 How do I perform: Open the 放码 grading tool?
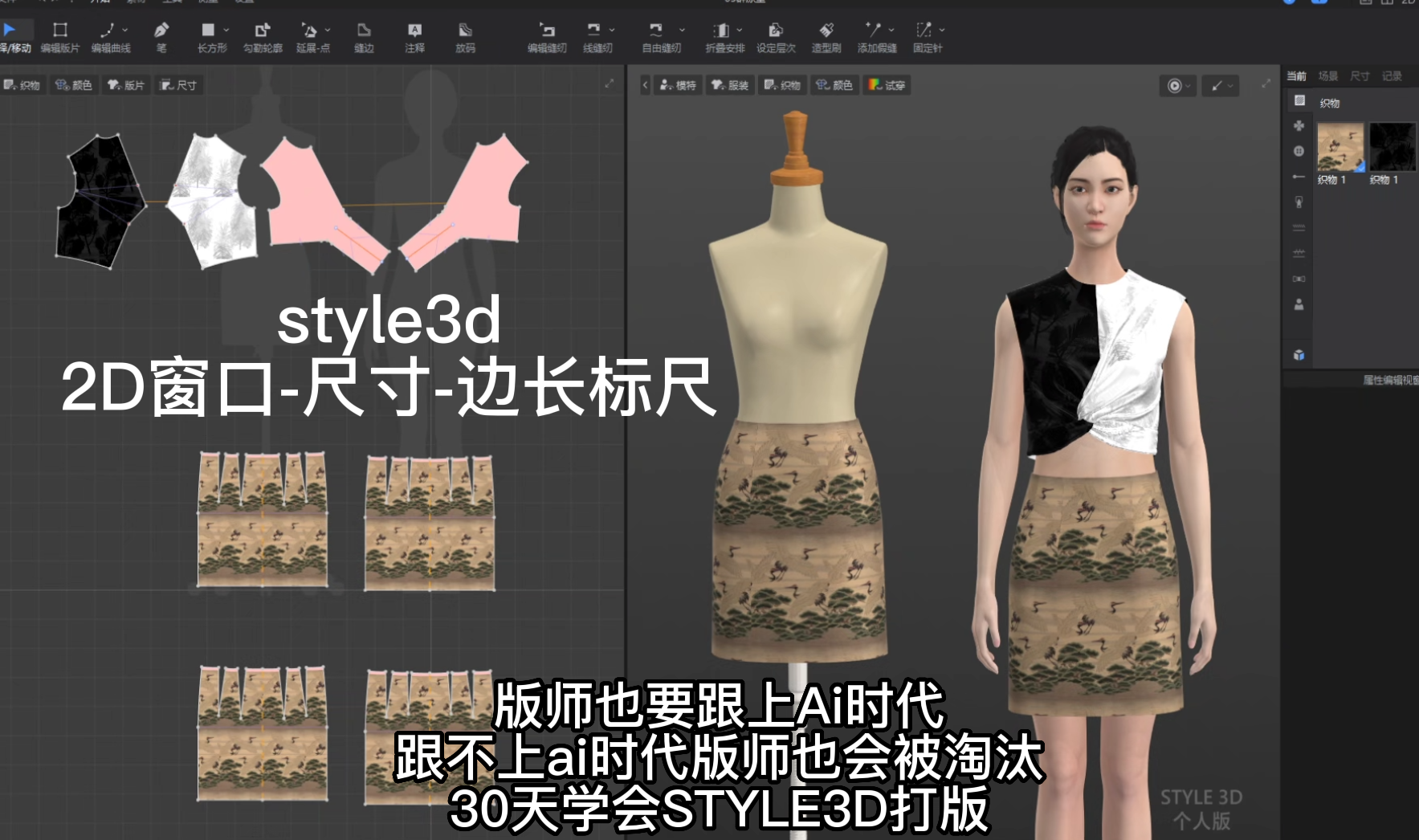(x=465, y=37)
